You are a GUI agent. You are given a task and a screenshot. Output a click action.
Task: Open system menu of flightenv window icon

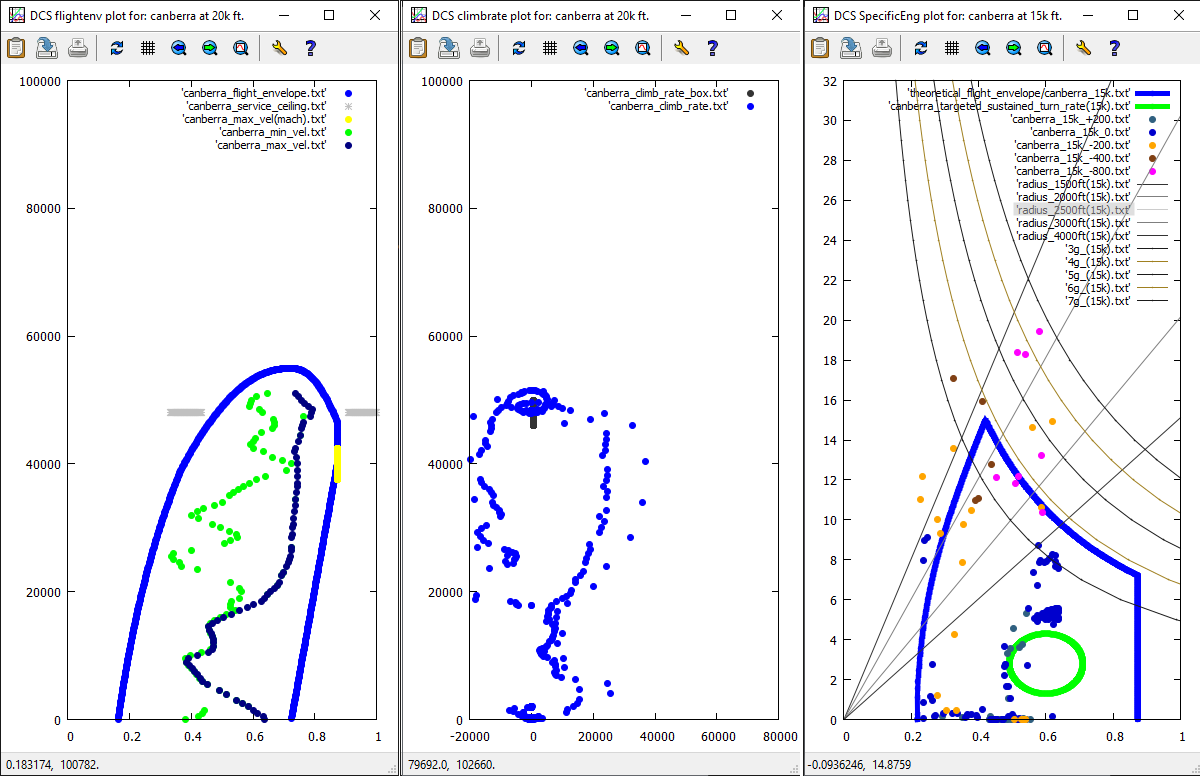tap(16, 16)
